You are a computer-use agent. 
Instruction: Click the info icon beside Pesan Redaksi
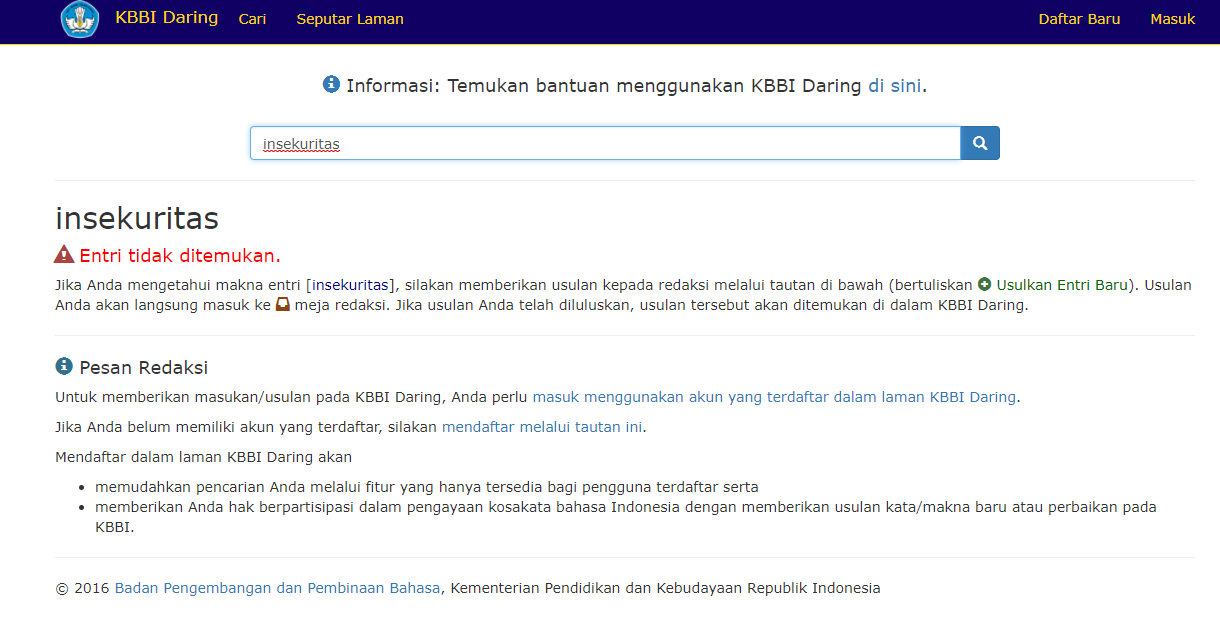[64, 366]
